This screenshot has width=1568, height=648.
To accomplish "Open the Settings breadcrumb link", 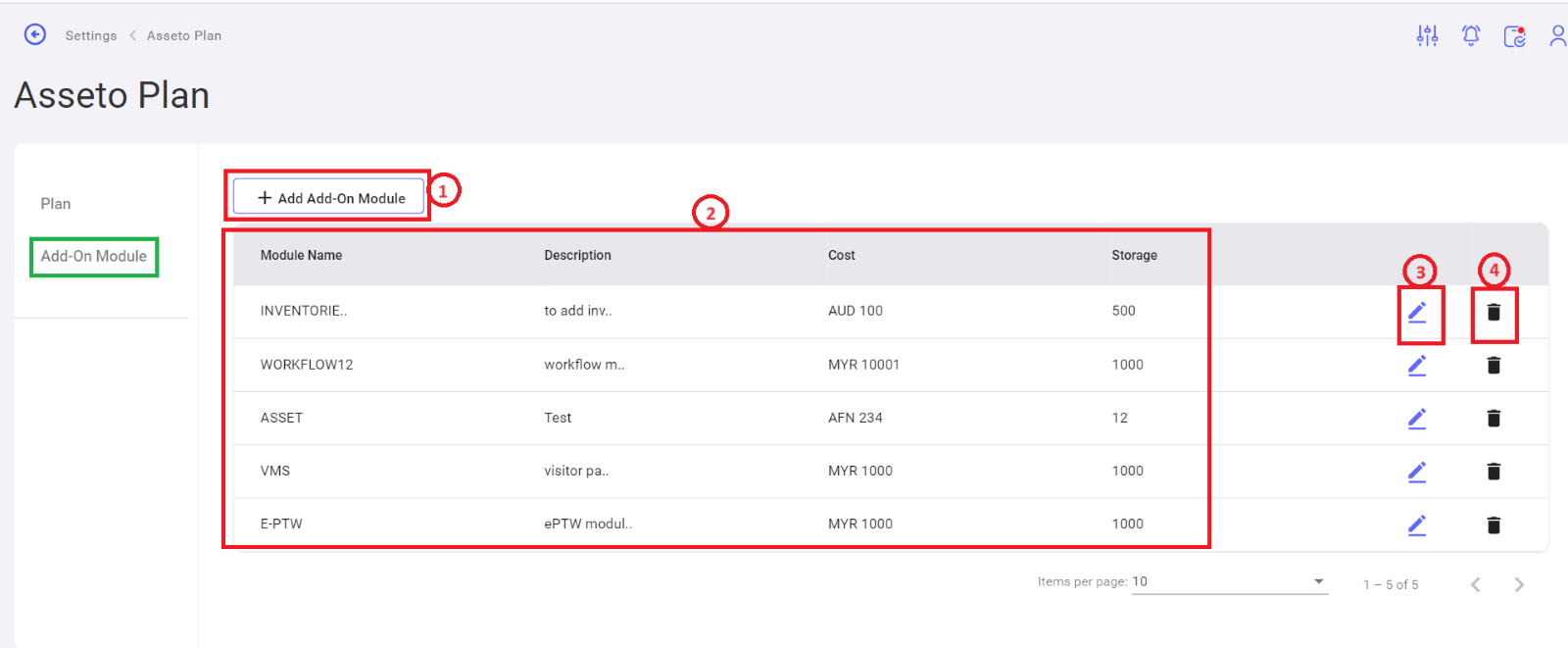I will click(x=91, y=35).
